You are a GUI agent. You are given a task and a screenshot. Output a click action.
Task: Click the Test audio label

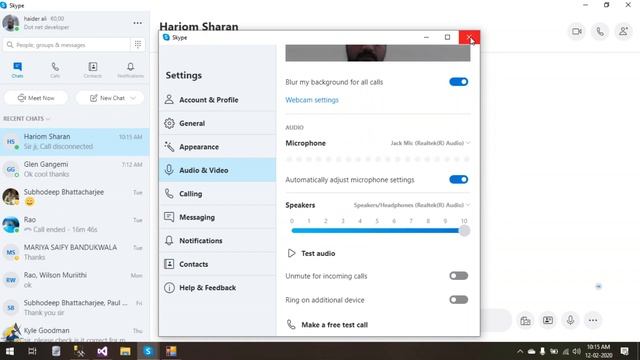(318, 253)
